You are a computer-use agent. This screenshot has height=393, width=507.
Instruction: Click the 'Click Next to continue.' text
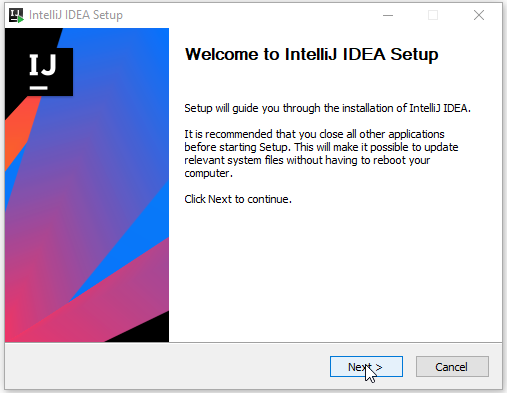click(238, 199)
